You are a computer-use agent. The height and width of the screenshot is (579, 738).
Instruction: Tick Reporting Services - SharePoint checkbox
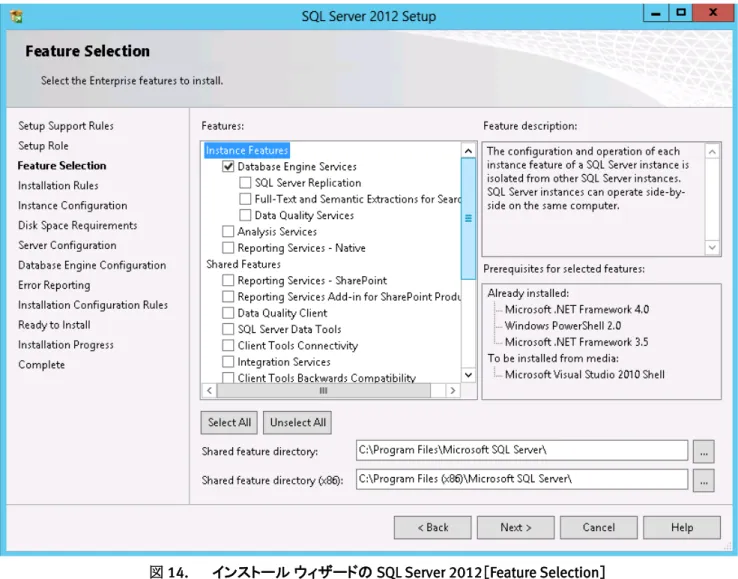tap(228, 281)
